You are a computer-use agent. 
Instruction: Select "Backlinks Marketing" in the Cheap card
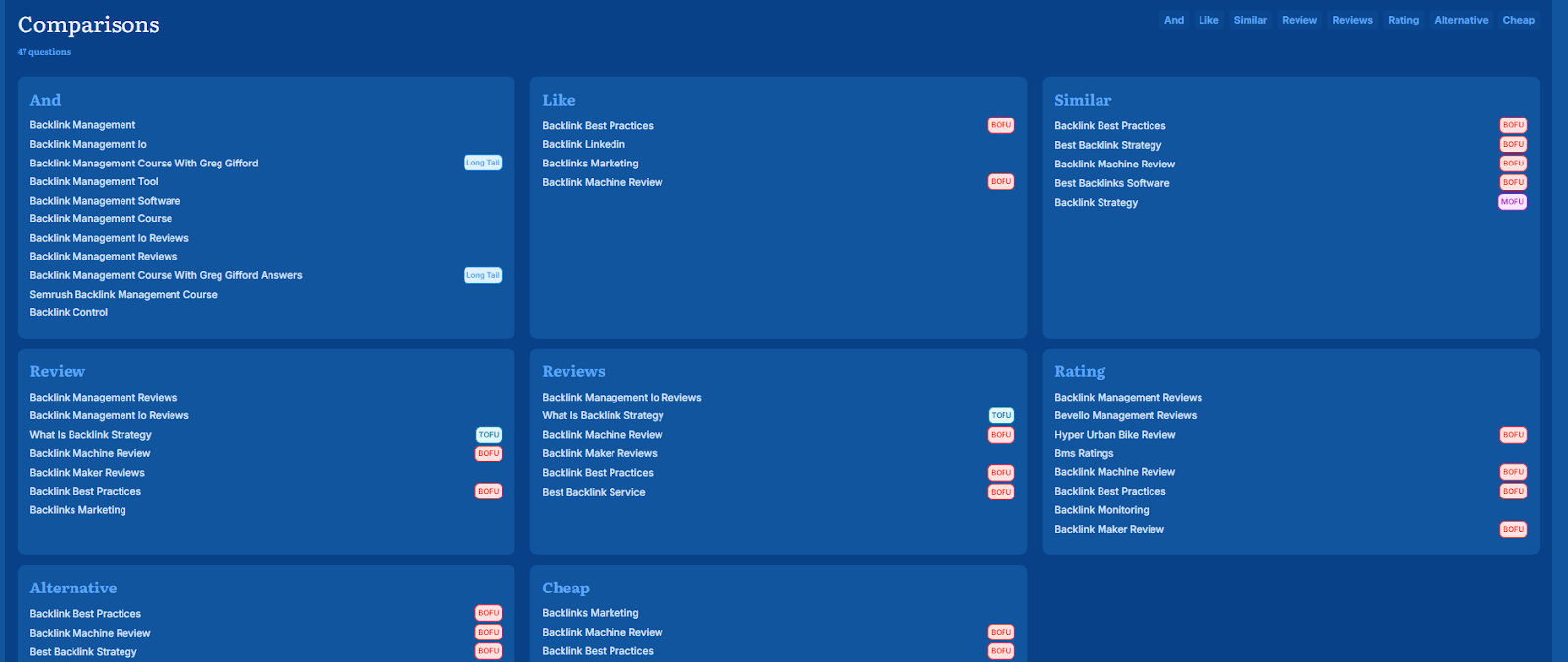(x=590, y=613)
